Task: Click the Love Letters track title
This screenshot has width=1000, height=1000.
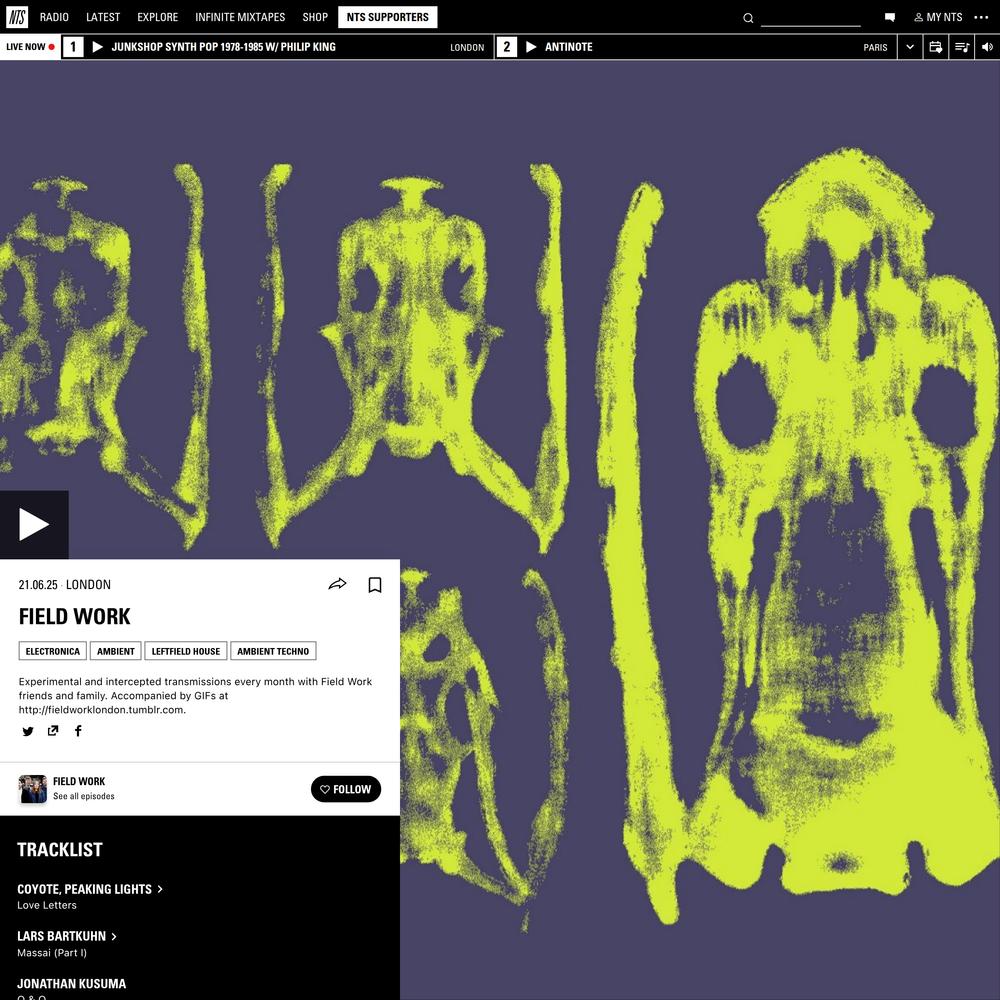Action: [47, 905]
